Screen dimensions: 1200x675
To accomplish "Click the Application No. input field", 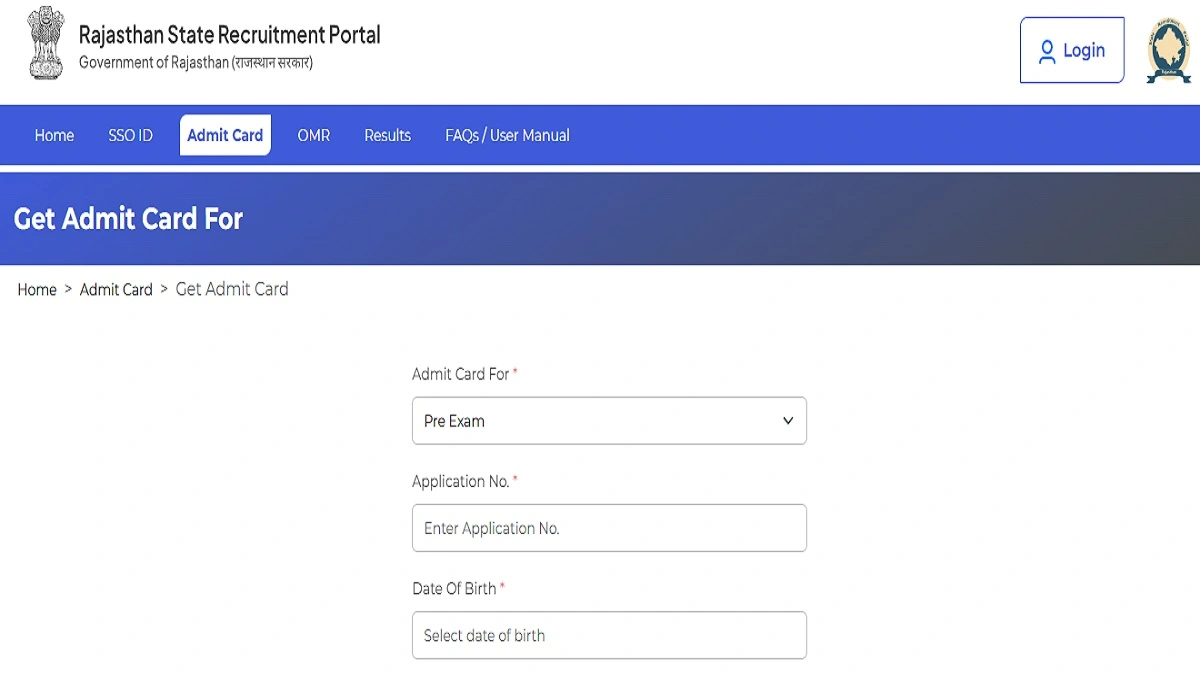I will [609, 528].
